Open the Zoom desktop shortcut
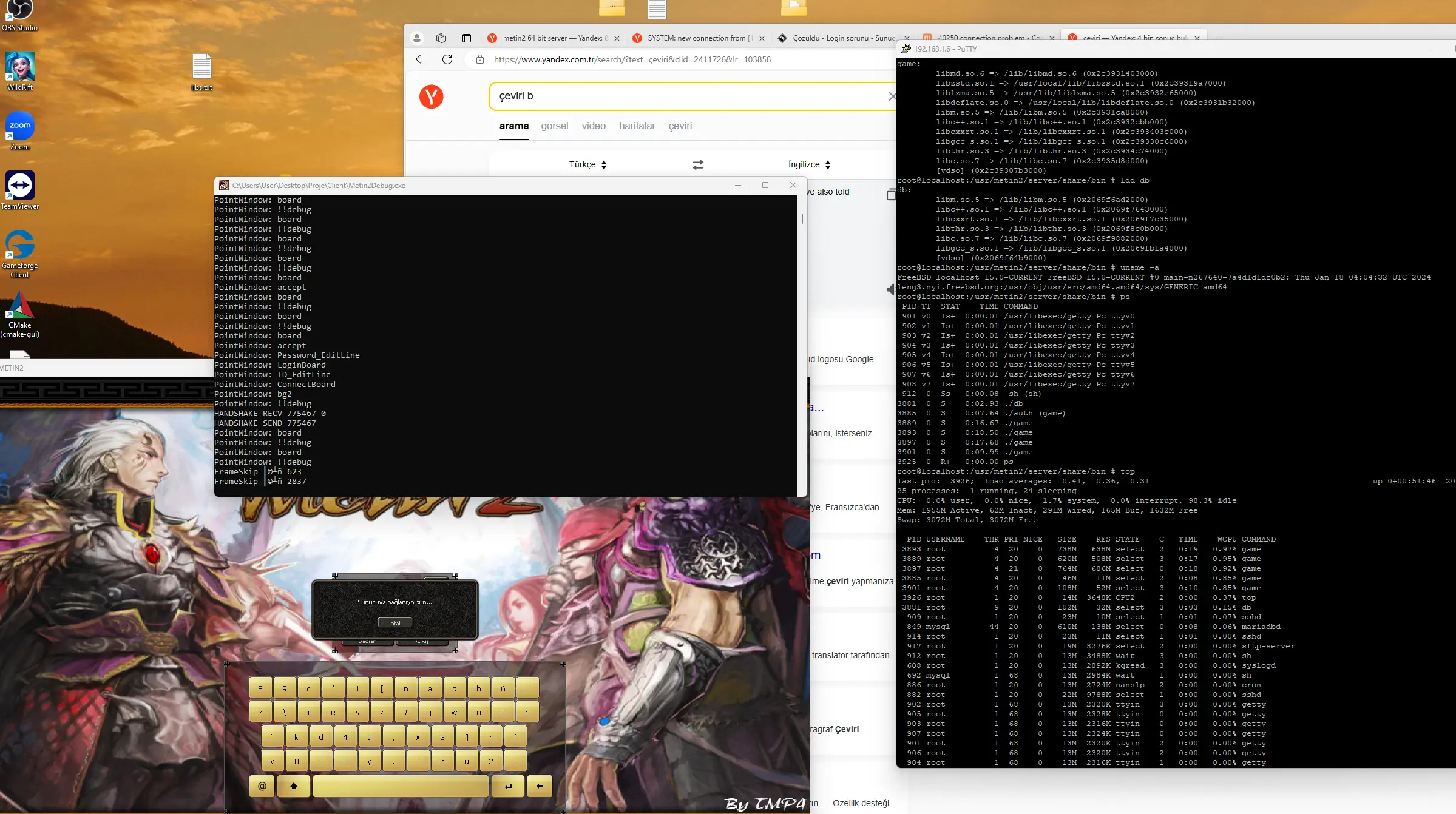The height and width of the screenshot is (814, 1456). click(x=19, y=127)
